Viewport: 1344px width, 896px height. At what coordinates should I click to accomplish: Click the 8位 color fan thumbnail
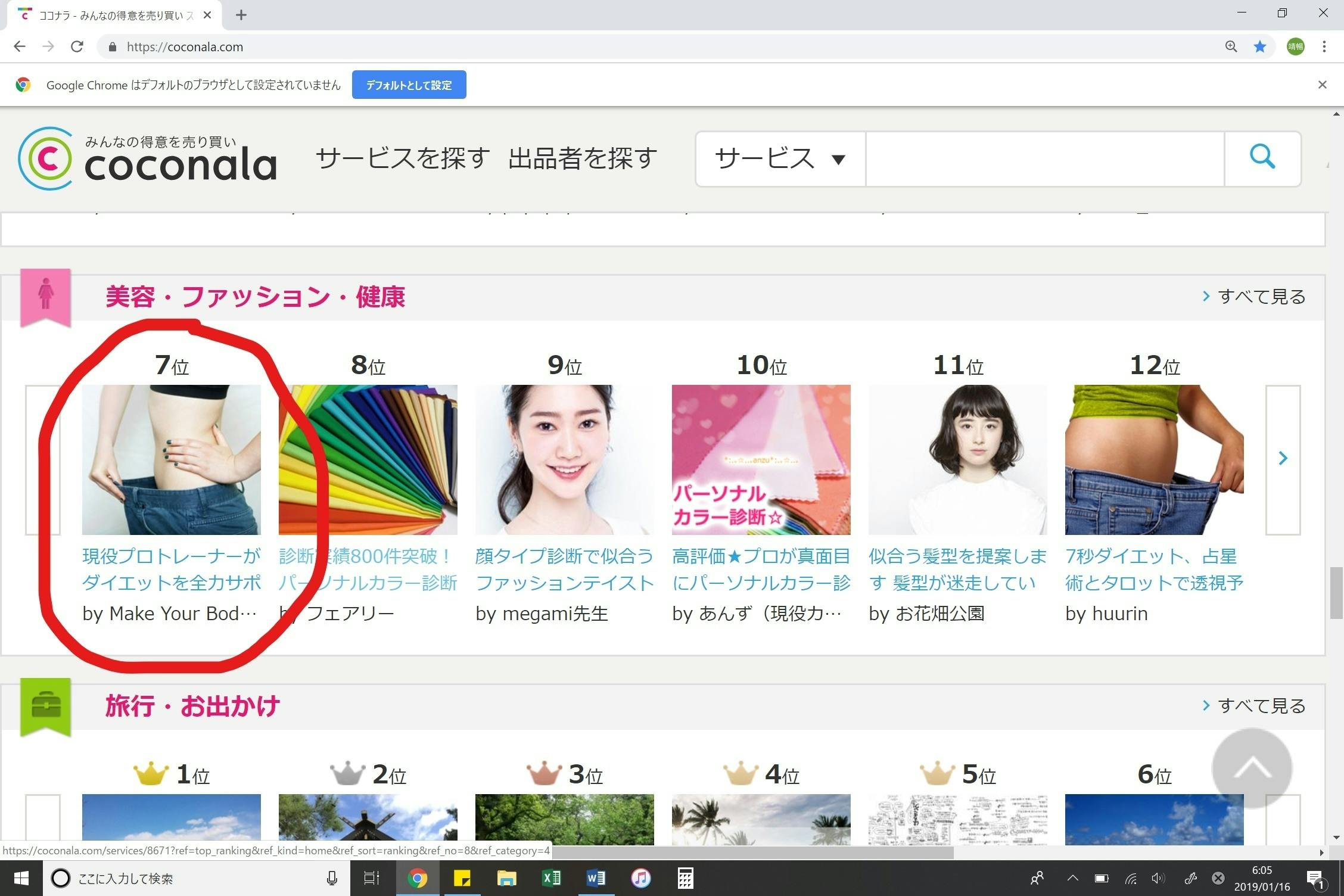(x=368, y=459)
